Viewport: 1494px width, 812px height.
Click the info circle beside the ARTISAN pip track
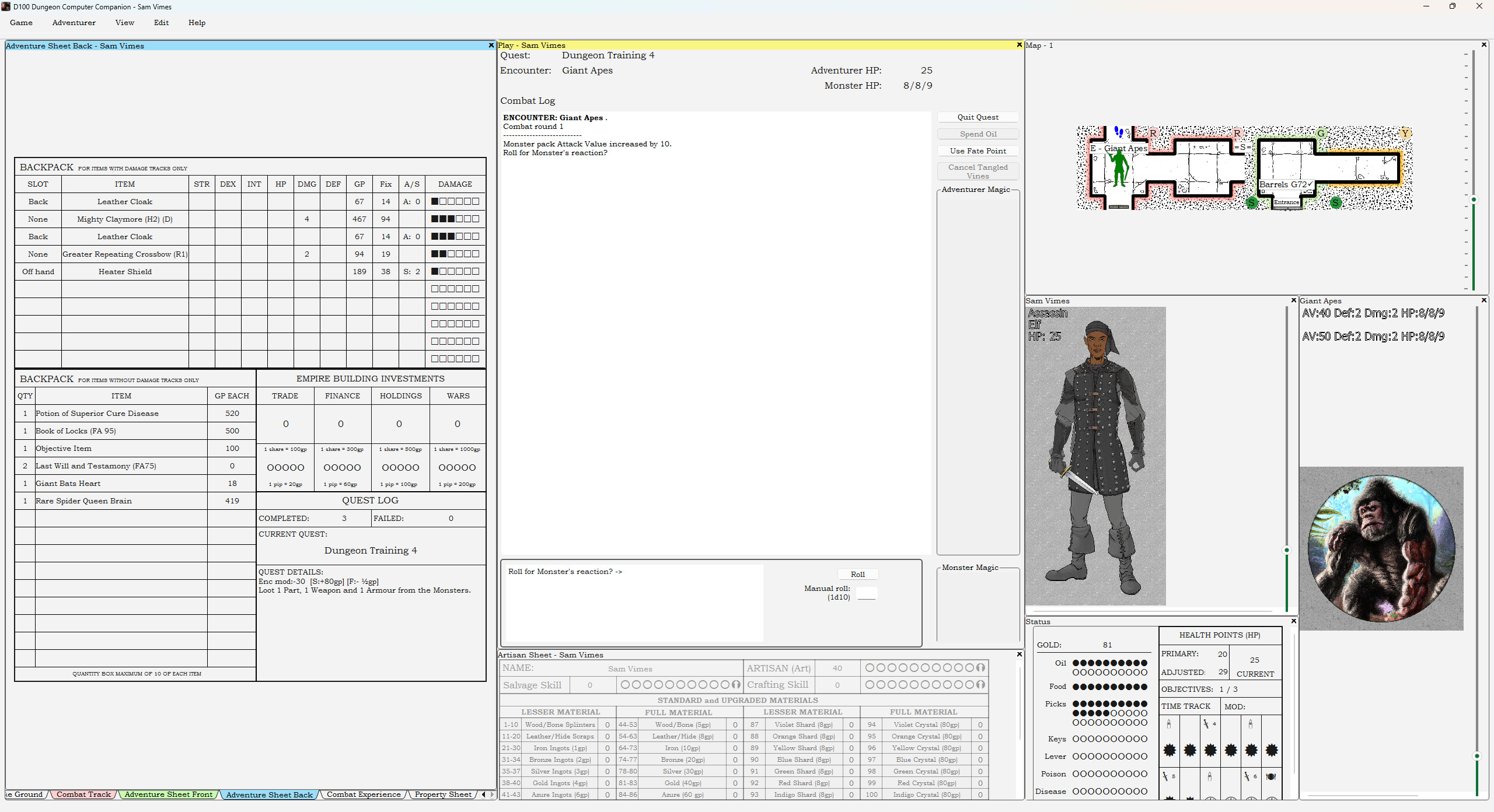tap(980, 667)
